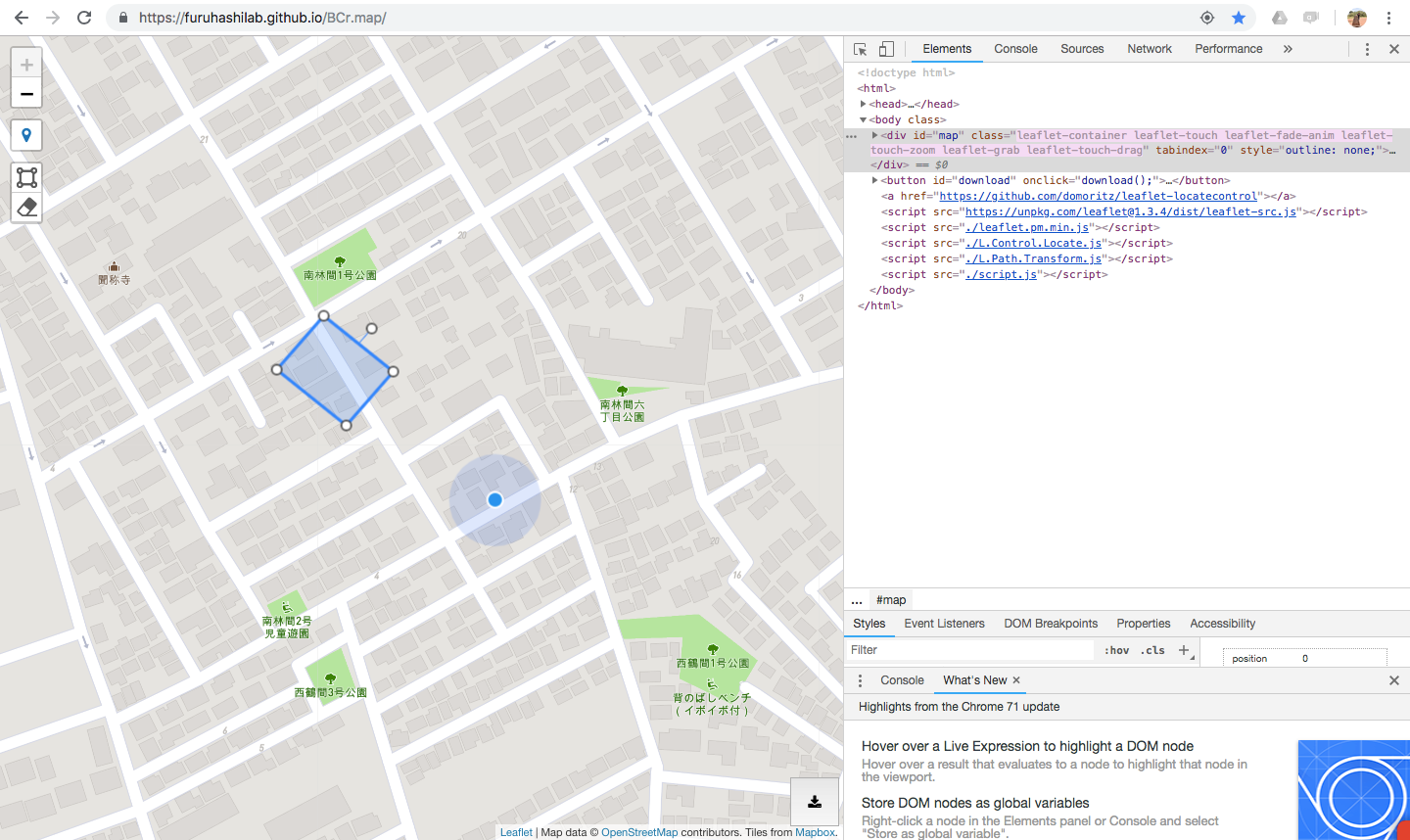
Task: Open the ./L.Control.Locate.js source link
Action: (x=1034, y=243)
